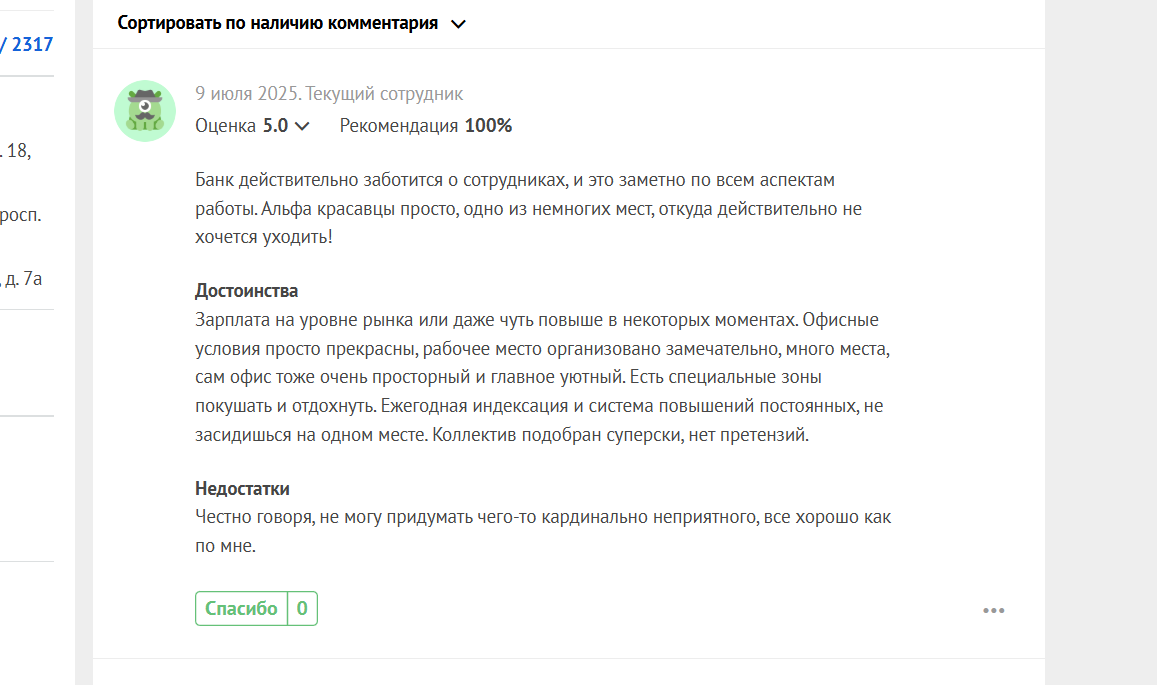The width and height of the screenshot is (1157, 685).
Task: Click the "Спасибо" button
Action: (x=241, y=608)
